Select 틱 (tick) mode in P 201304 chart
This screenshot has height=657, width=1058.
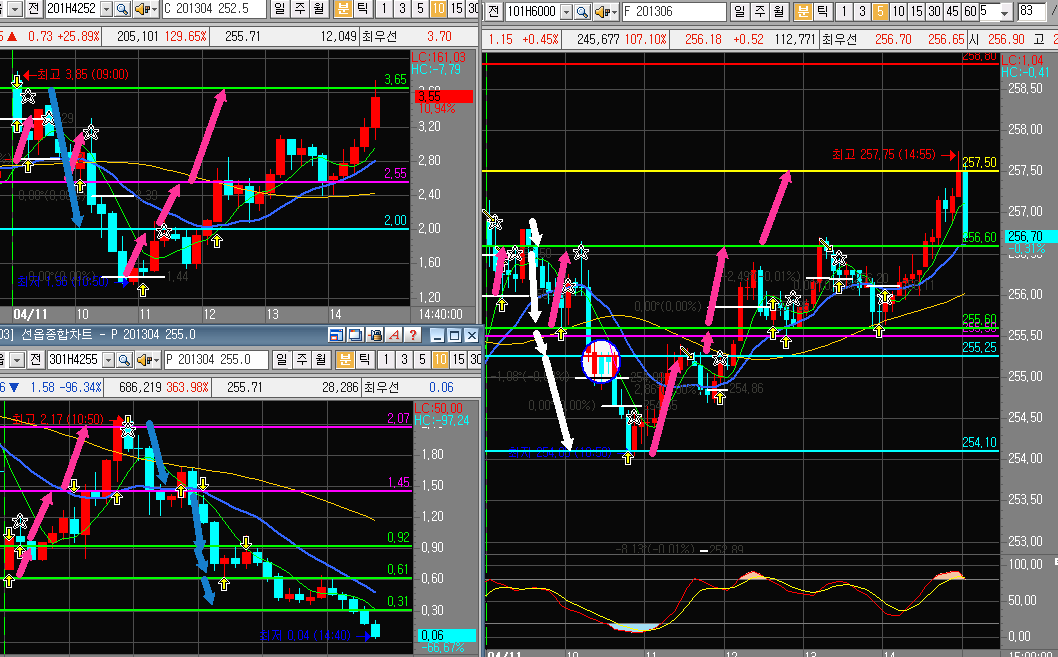pyautogui.click(x=364, y=360)
